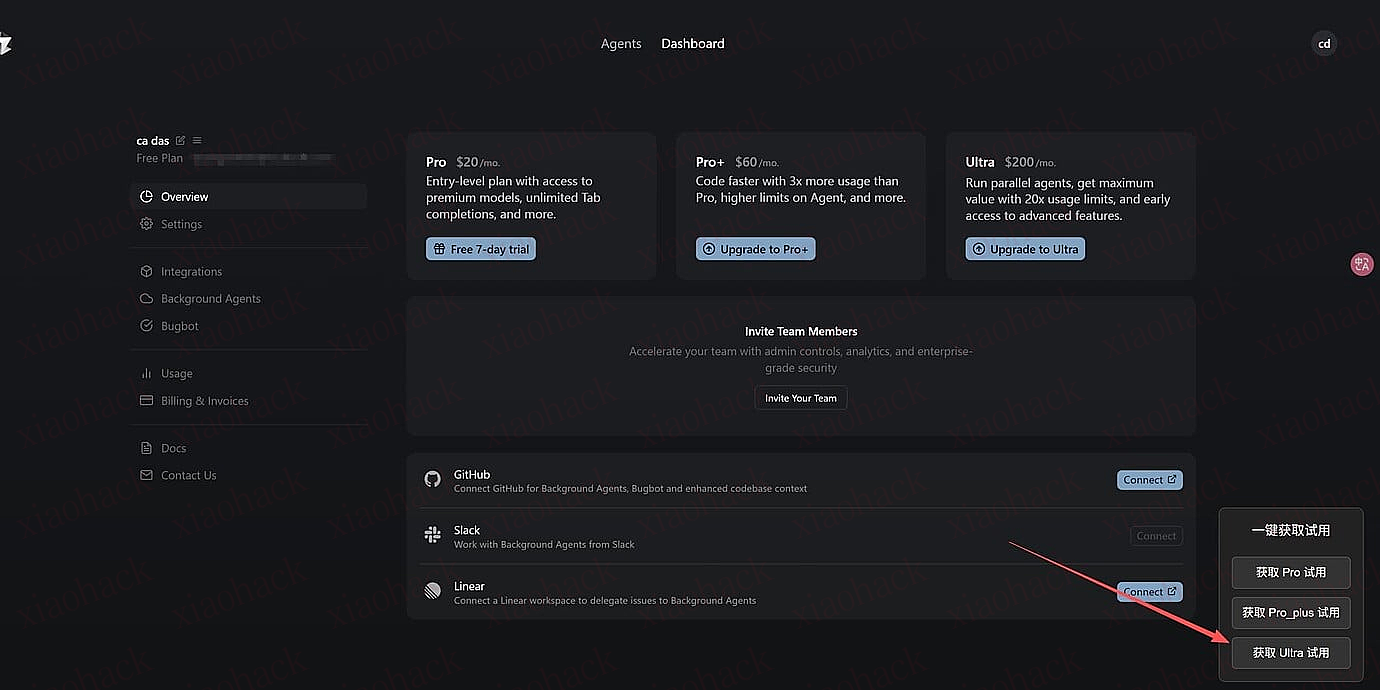The image size is (1380, 690).
Task: Click the Settings gear icon in sidebar
Action: click(x=147, y=224)
